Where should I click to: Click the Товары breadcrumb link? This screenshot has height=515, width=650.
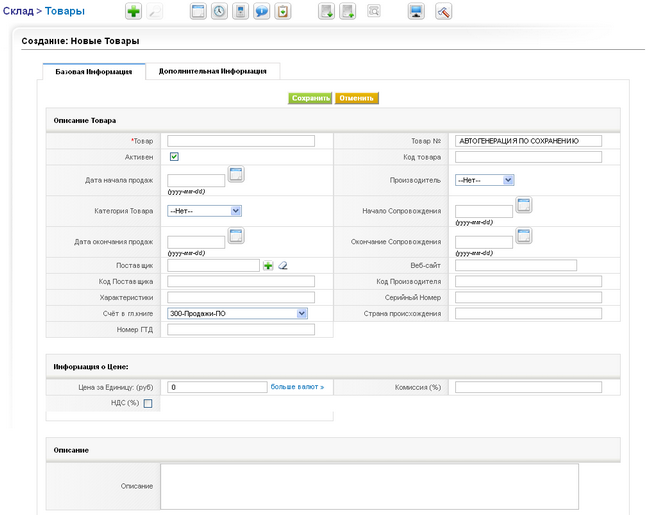[65, 11]
